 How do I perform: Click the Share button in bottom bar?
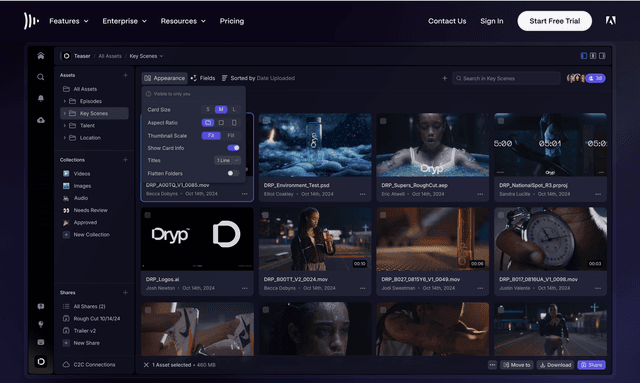[x=591, y=365]
